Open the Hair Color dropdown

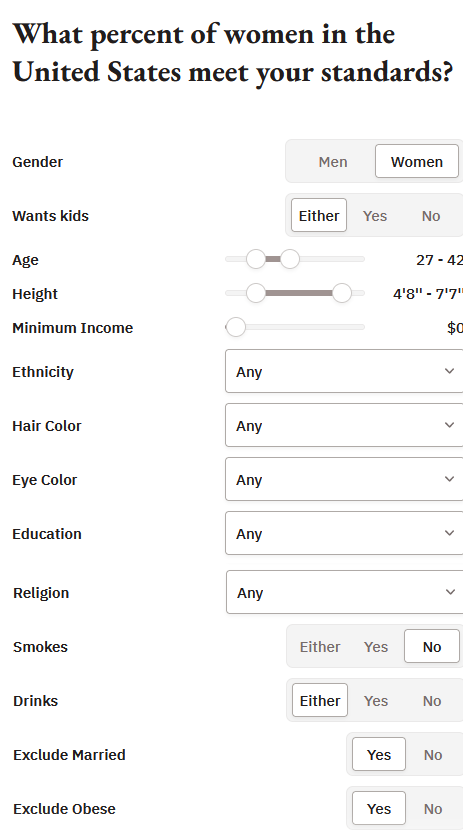(344, 425)
